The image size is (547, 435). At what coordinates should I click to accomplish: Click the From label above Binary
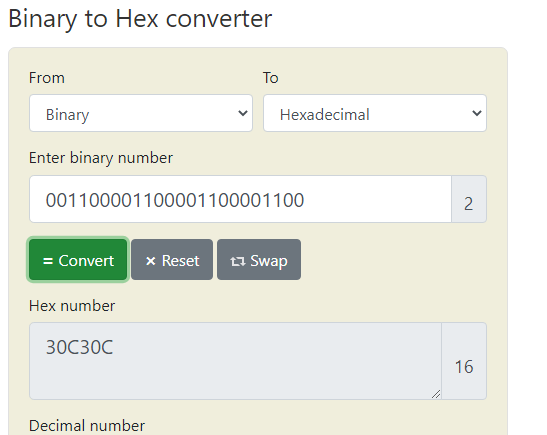point(47,78)
